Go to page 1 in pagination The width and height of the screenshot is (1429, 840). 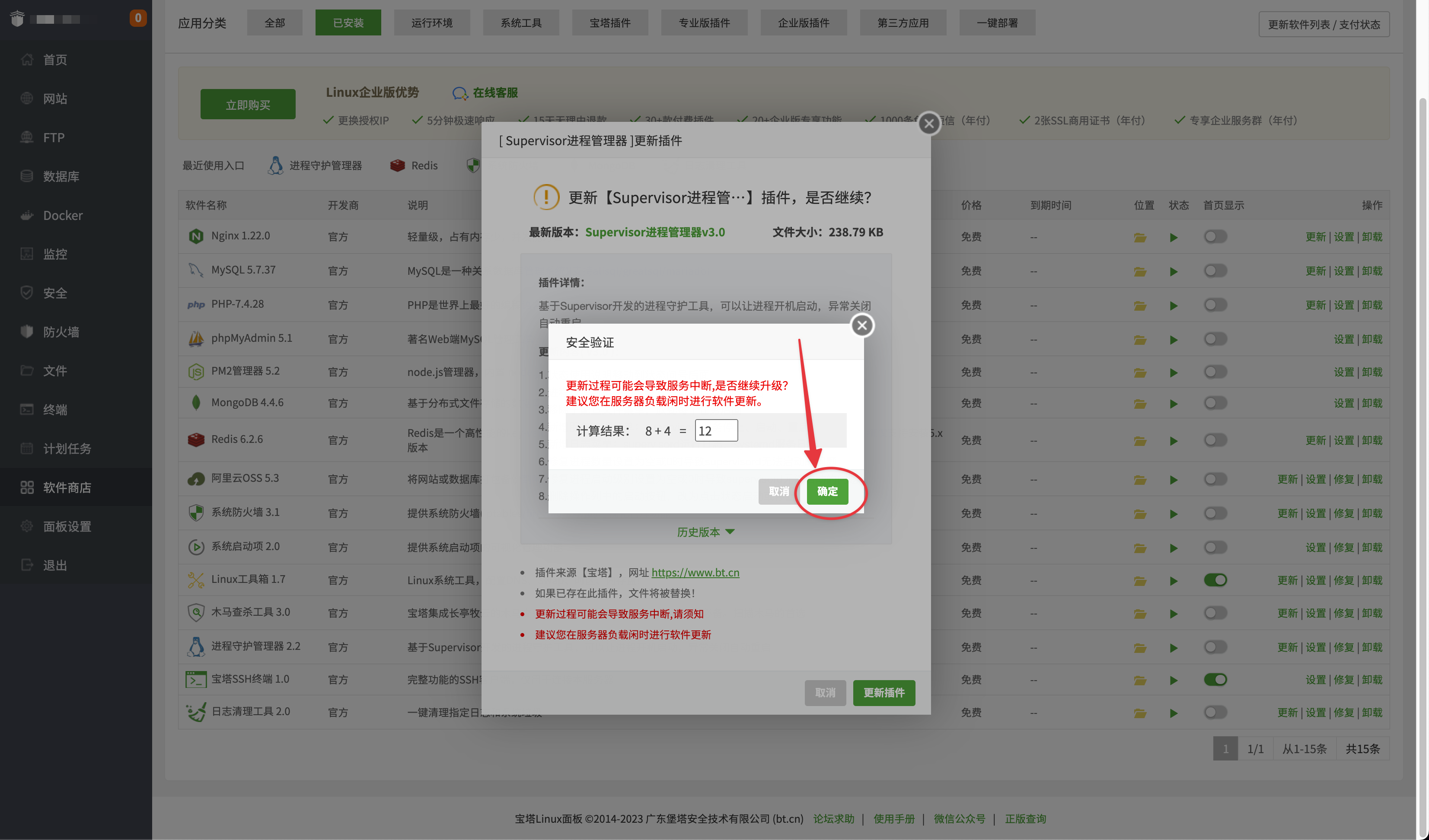point(1225,749)
